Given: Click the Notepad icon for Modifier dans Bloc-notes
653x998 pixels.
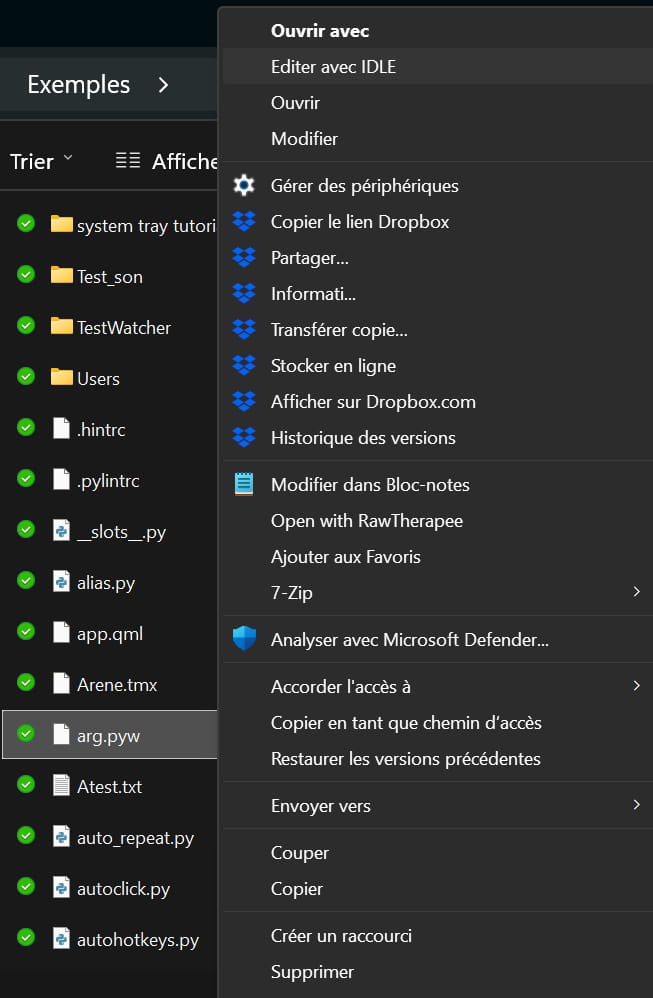Looking at the screenshot, I should point(244,485).
